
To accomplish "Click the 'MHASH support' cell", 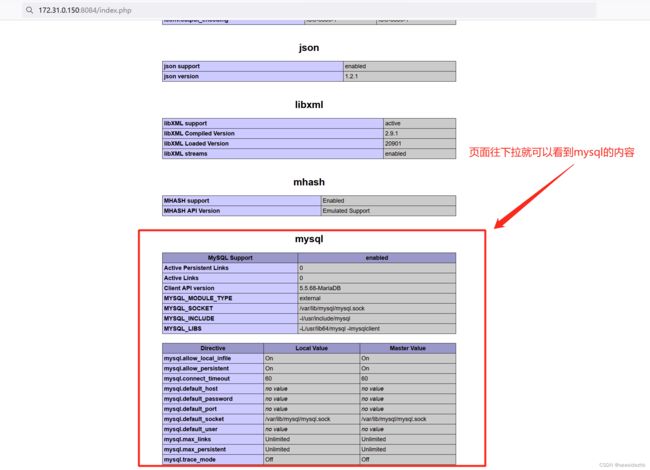I will pos(242,201).
